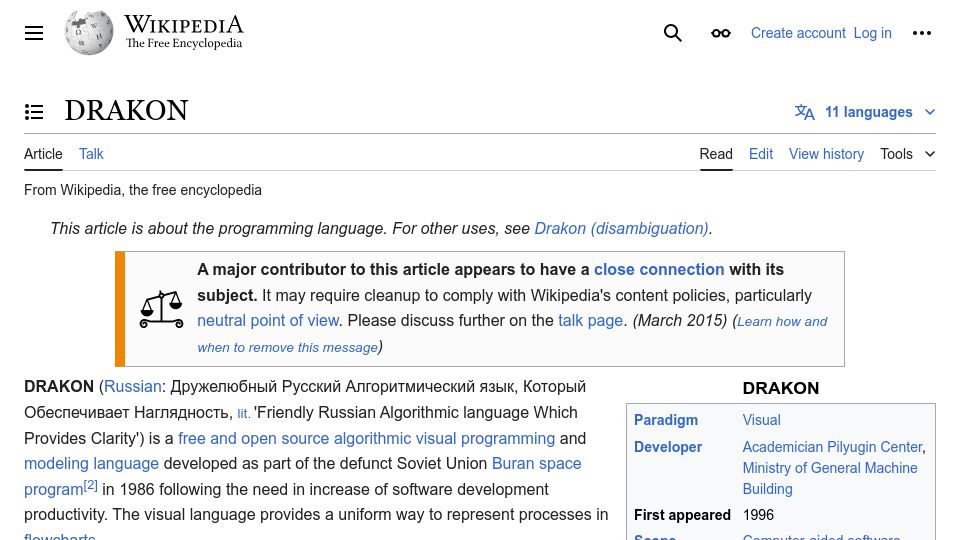Open the Tools dropdown menu
The height and width of the screenshot is (540, 960).
click(x=907, y=154)
